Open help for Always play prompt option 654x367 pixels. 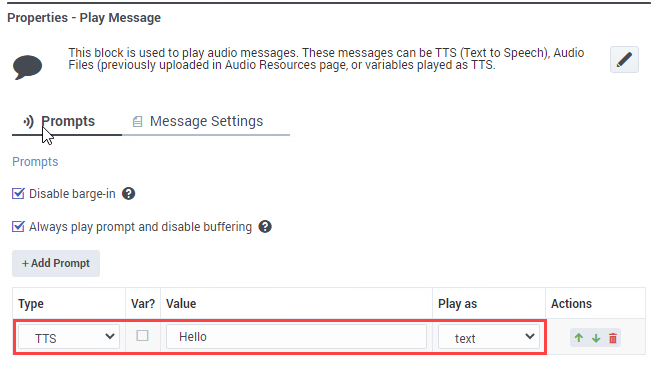pos(265,226)
